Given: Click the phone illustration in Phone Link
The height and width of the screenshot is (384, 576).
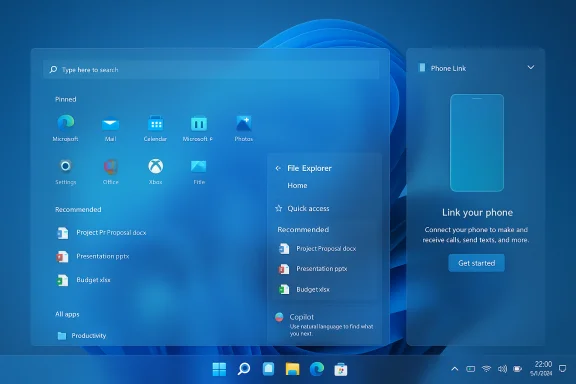Looking at the screenshot, I should point(477,143).
